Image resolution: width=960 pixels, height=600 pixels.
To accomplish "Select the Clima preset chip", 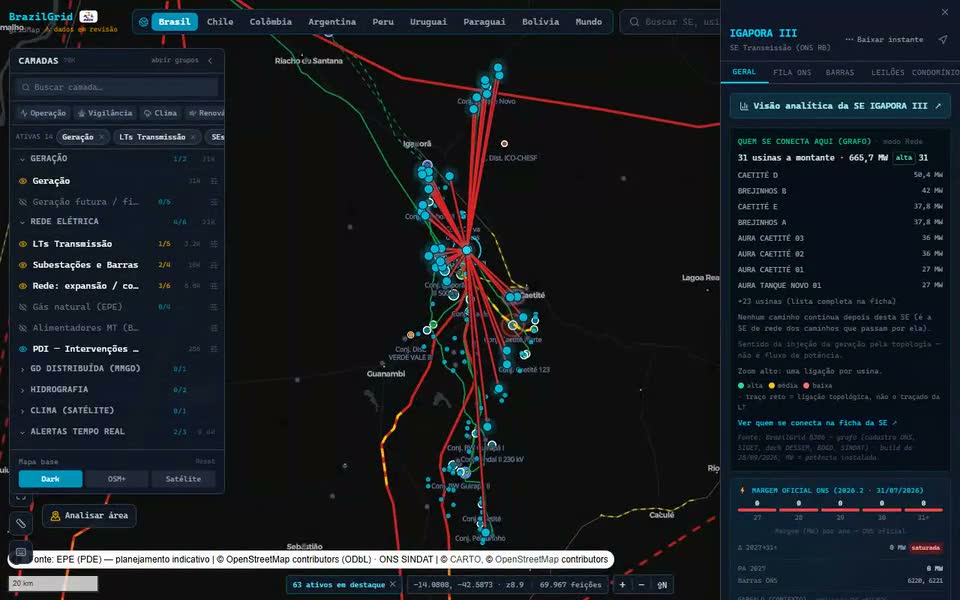I will coord(160,113).
